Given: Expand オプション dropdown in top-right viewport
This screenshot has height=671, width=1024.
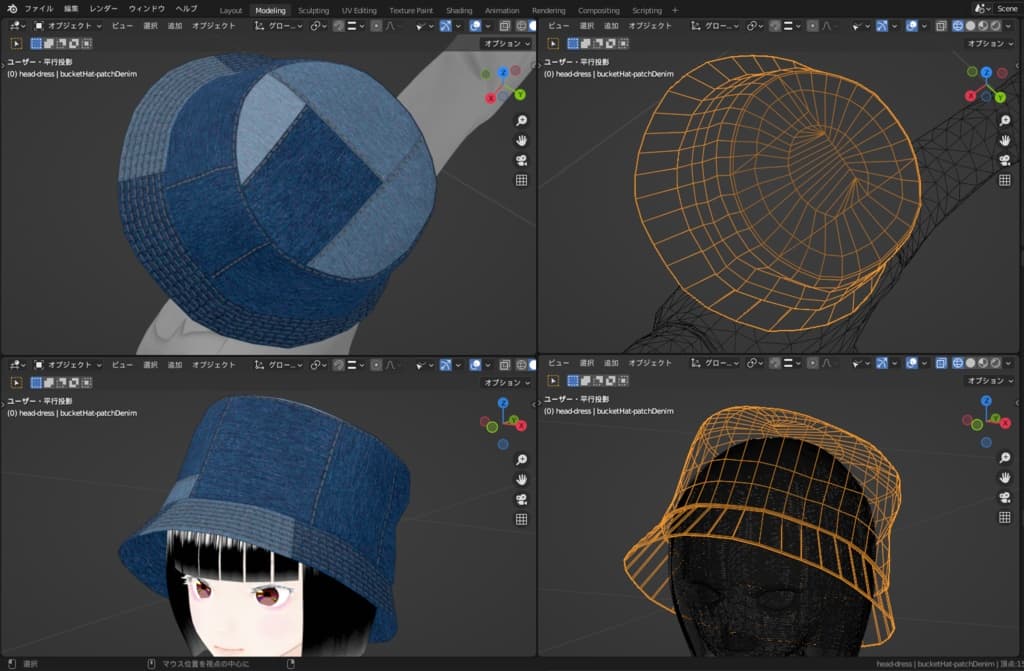Looking at the screenshot, I should 990,43.
